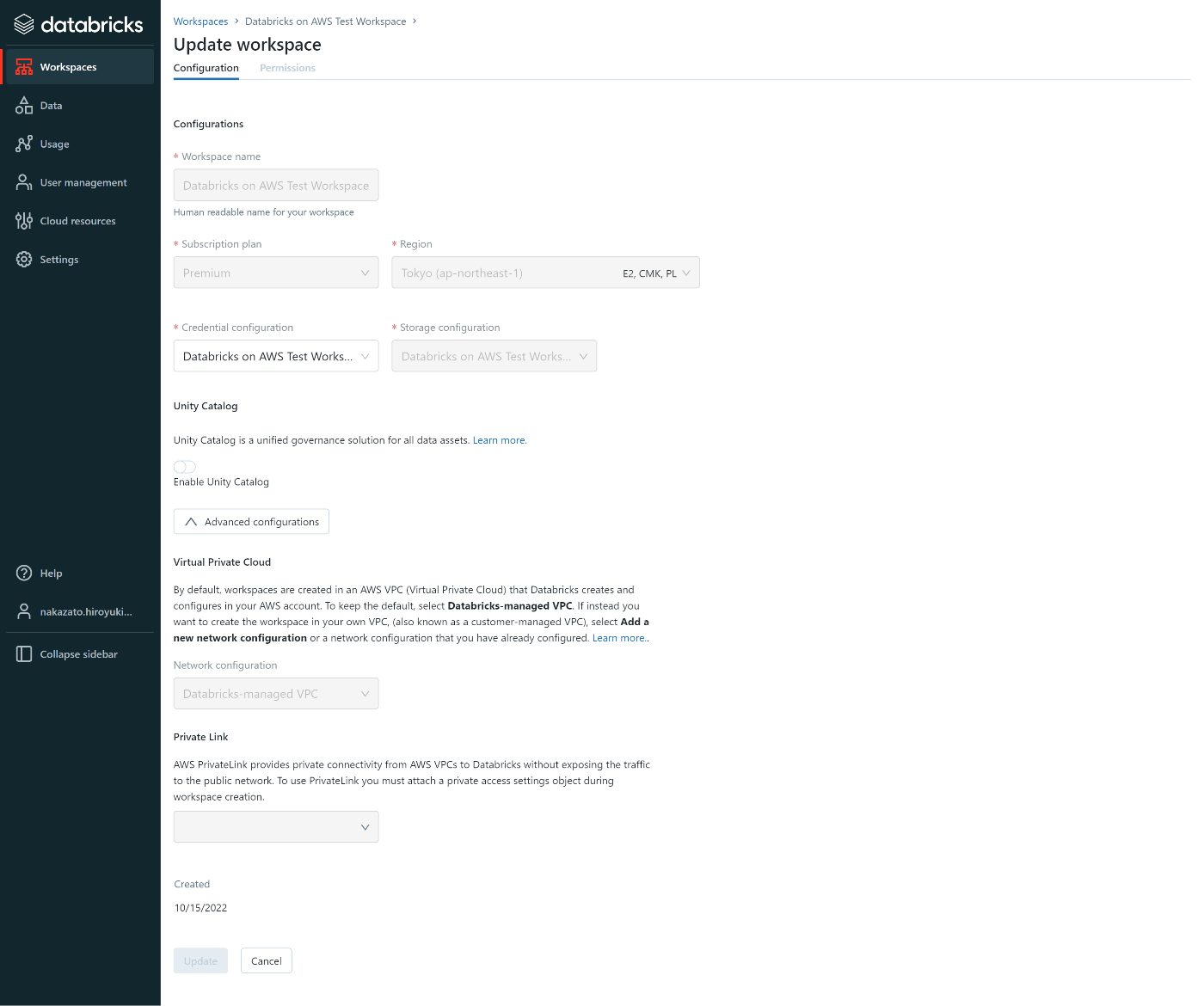The image size is (1204, 1006).
Task: Open Virtual Private Cloud Learn more link
Action: click(x=619, y=638)
